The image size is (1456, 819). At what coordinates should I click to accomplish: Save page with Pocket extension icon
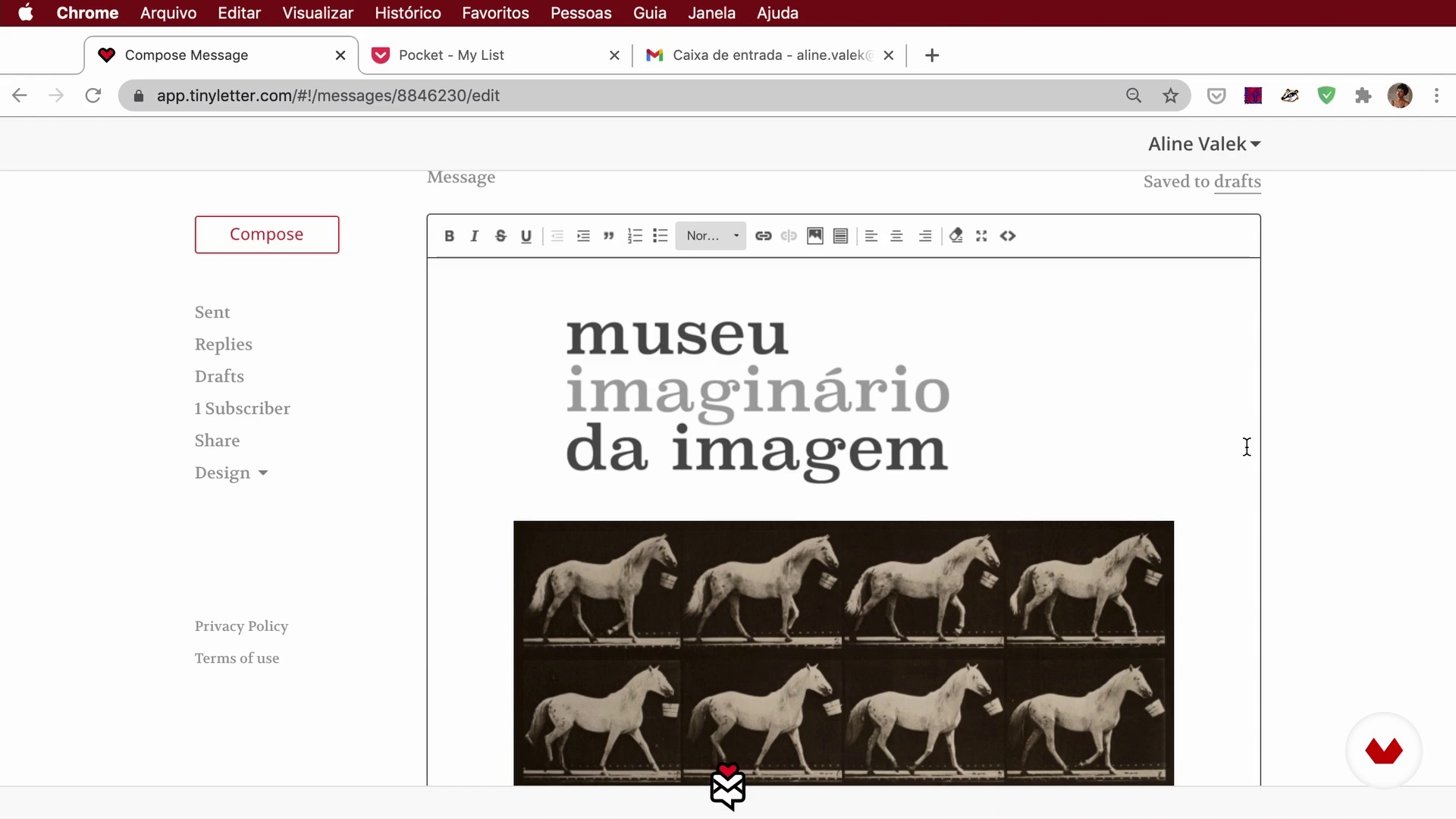coord(1216,96)
